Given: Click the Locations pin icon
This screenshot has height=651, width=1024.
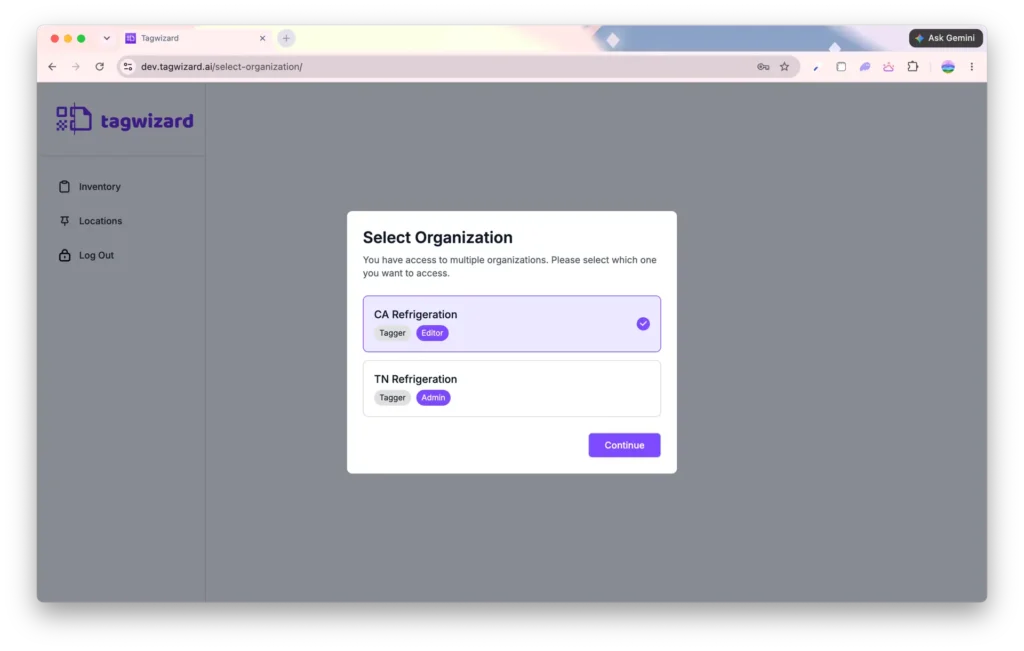Looking at the screenshot, I should click(64, 221).
